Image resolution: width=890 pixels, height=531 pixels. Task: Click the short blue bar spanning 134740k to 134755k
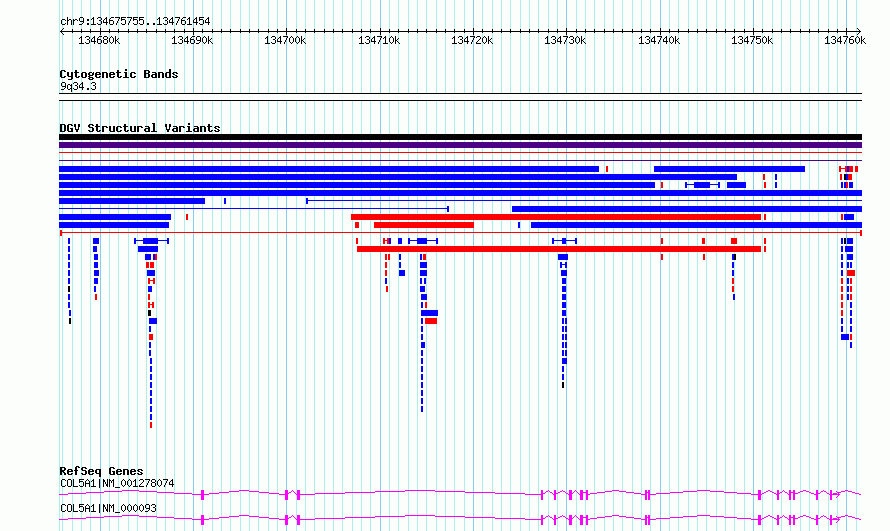[729, 169]
